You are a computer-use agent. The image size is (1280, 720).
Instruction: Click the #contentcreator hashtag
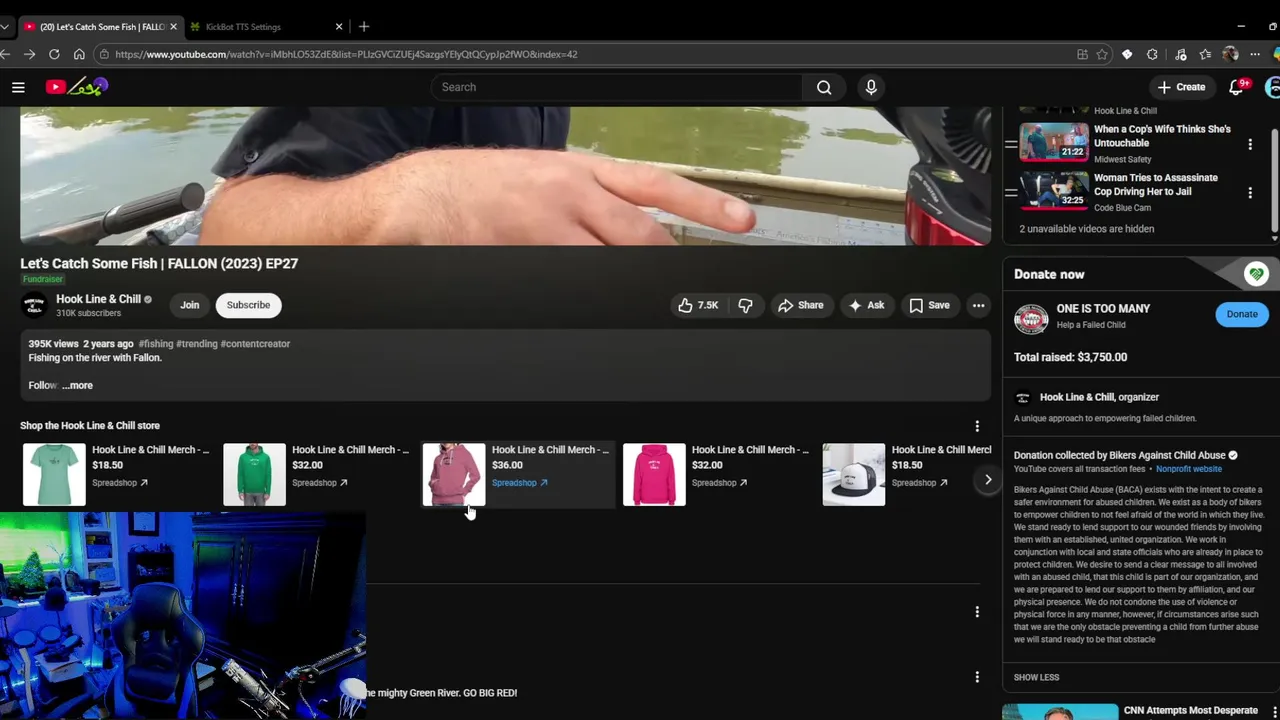[x=255, y=344]
